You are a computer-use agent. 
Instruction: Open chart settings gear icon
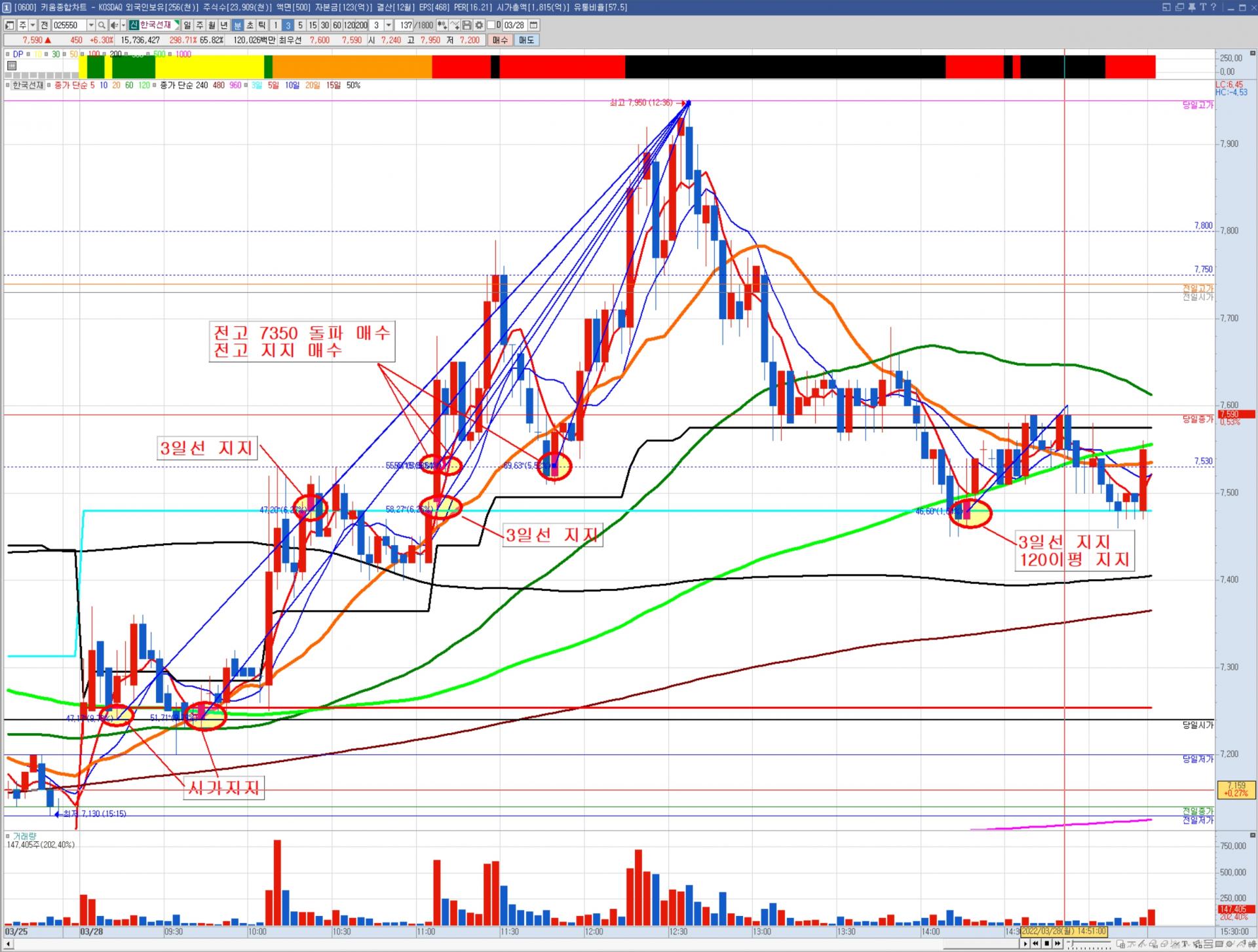click(x=479, y=25)
